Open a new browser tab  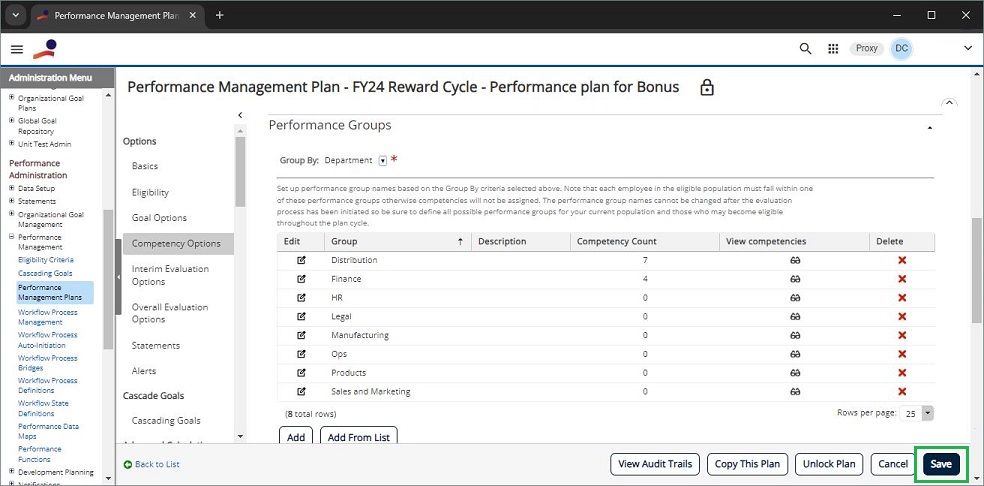(x=219, y=15)
